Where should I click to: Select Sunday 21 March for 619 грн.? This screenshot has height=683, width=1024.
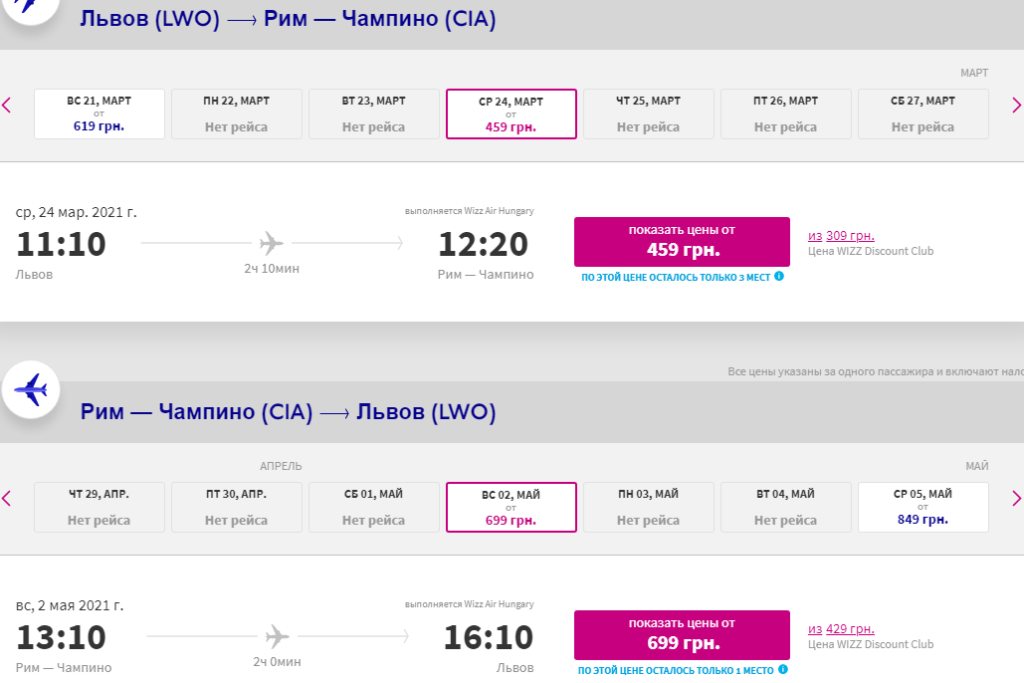pyautogui.click(x=99, y=114)
